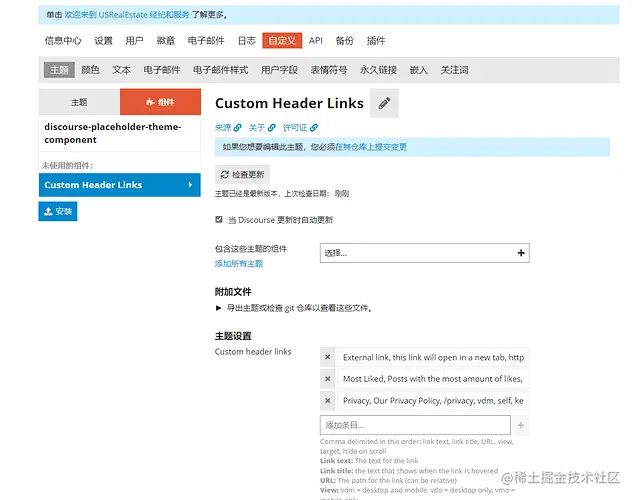The image size is (635, 500).
Task: Open top nav 电子邮件 menu
Action: point(206,40)
